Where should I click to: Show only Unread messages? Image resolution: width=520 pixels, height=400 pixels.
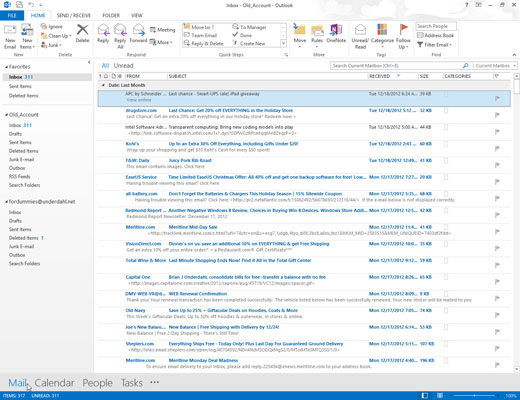(x=123, y=66)
